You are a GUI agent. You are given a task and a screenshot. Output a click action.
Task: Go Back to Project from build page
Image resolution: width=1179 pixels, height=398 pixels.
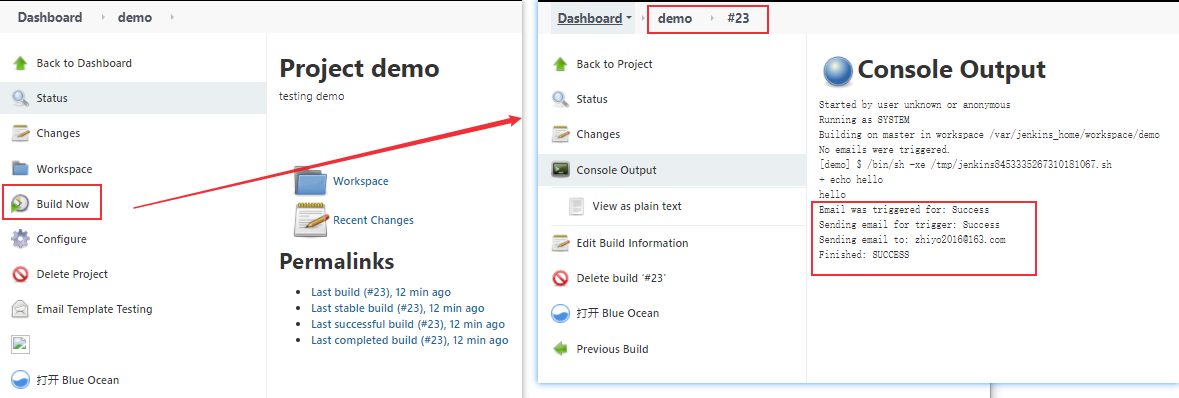[614, 64]
